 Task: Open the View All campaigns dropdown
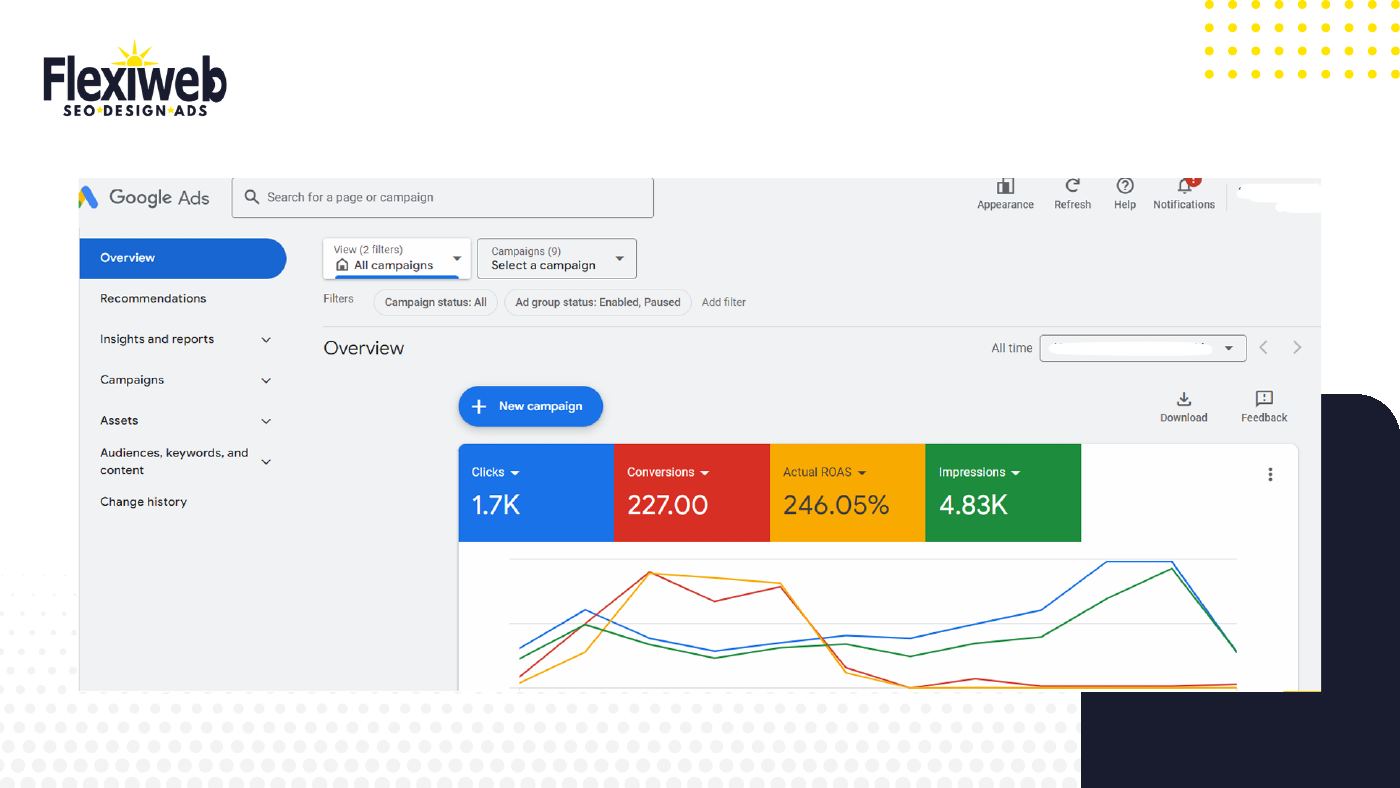click(397, 258)
